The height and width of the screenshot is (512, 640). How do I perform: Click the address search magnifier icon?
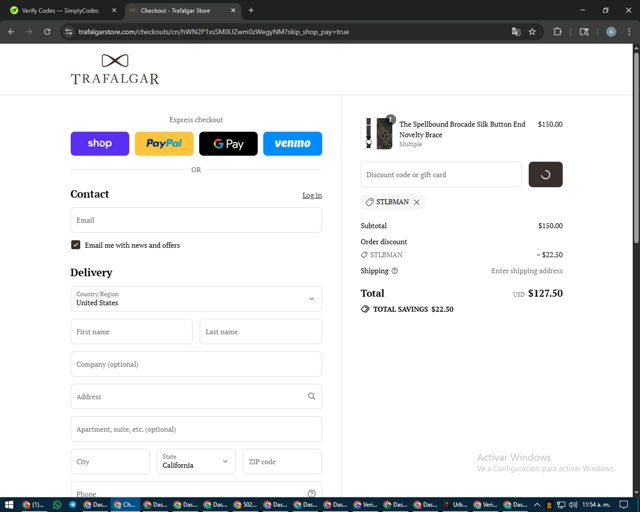311,396
